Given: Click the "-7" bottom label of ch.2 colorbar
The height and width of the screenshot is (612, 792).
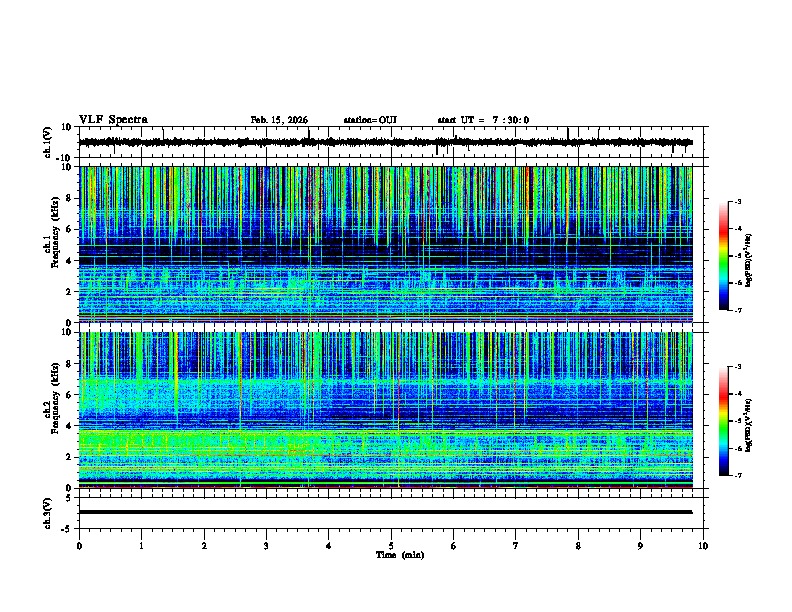Looking at the screenshot, I should click(738, 475).
